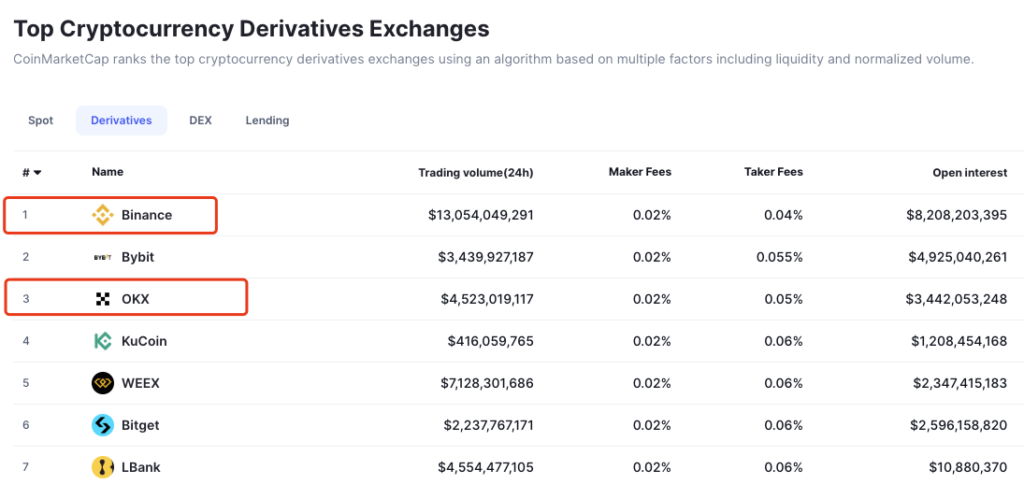1024x484 pixels.
Task: Open the Bitget exchange link
Action: (x=140, y=425)
